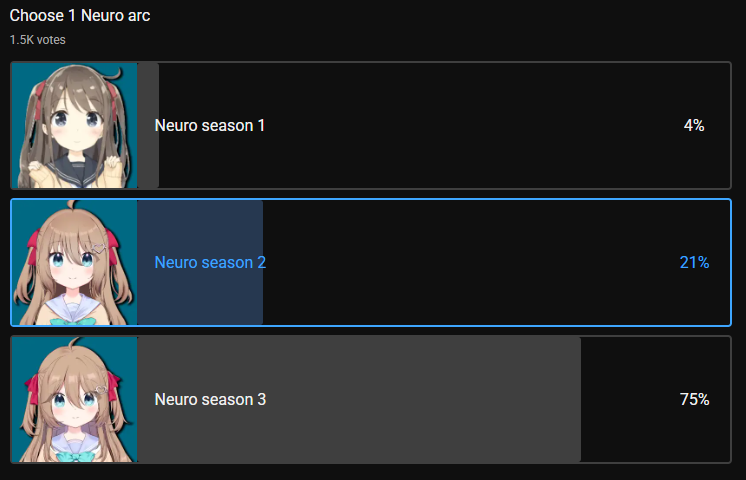Select the Neuro season 2 label text
The image size is (746, 480).
click(210, 263)
